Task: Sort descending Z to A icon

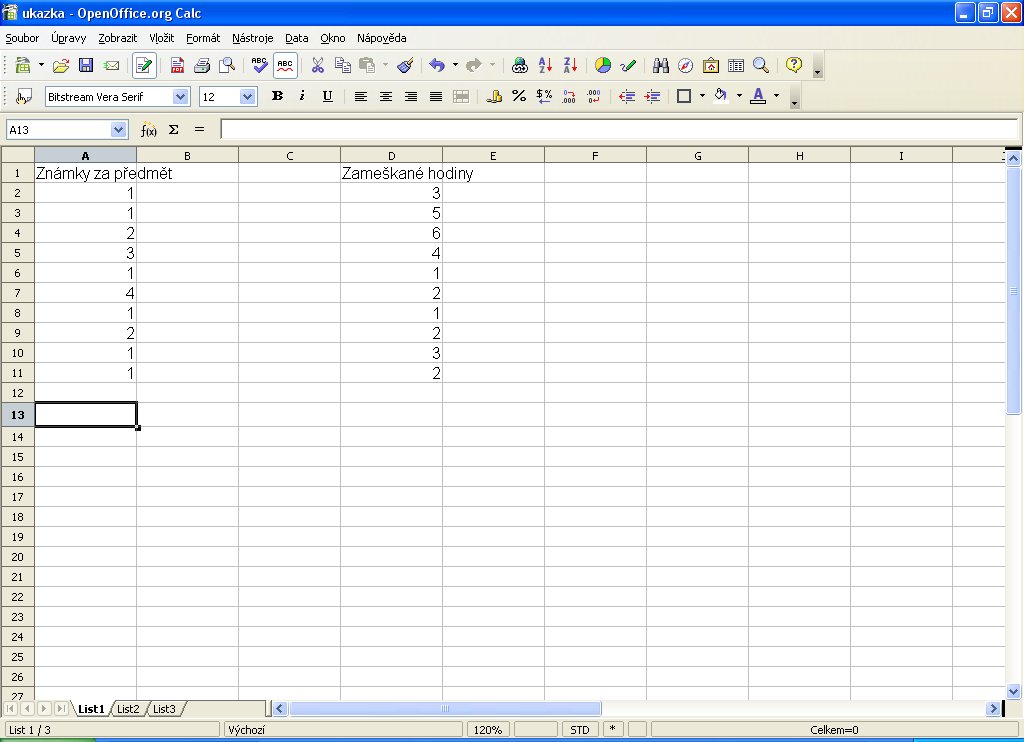Action: (x=570, y=65)
